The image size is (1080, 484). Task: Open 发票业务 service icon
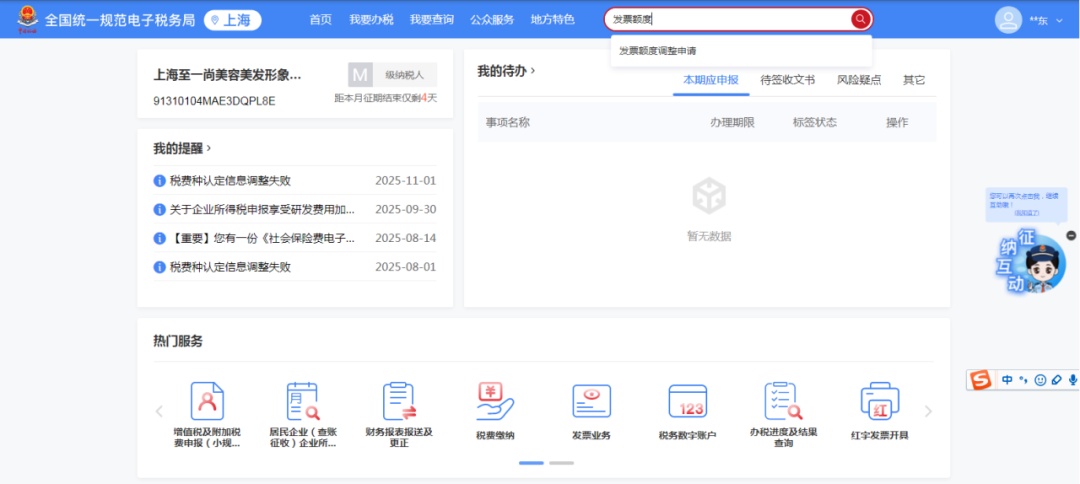pyautogui.click(x=591, y=402)
